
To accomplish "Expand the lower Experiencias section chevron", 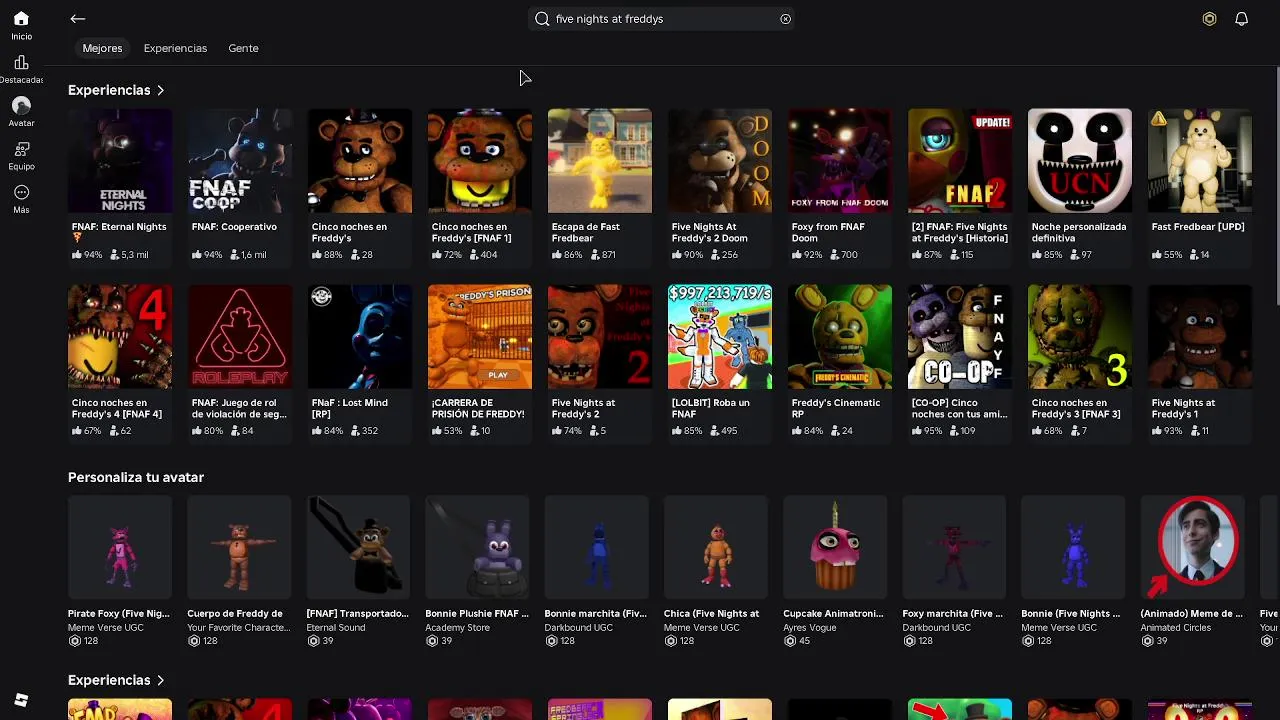I will (160, 680).
